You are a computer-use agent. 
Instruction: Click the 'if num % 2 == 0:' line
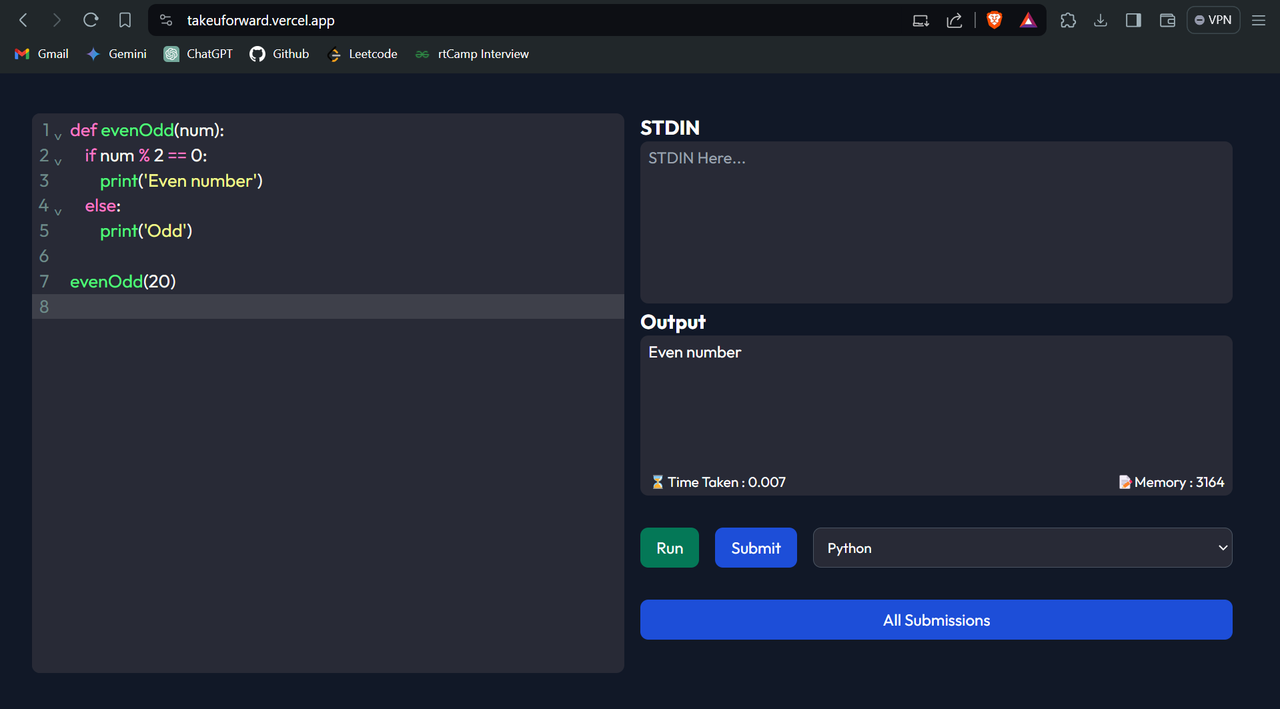tap(146, 155)
